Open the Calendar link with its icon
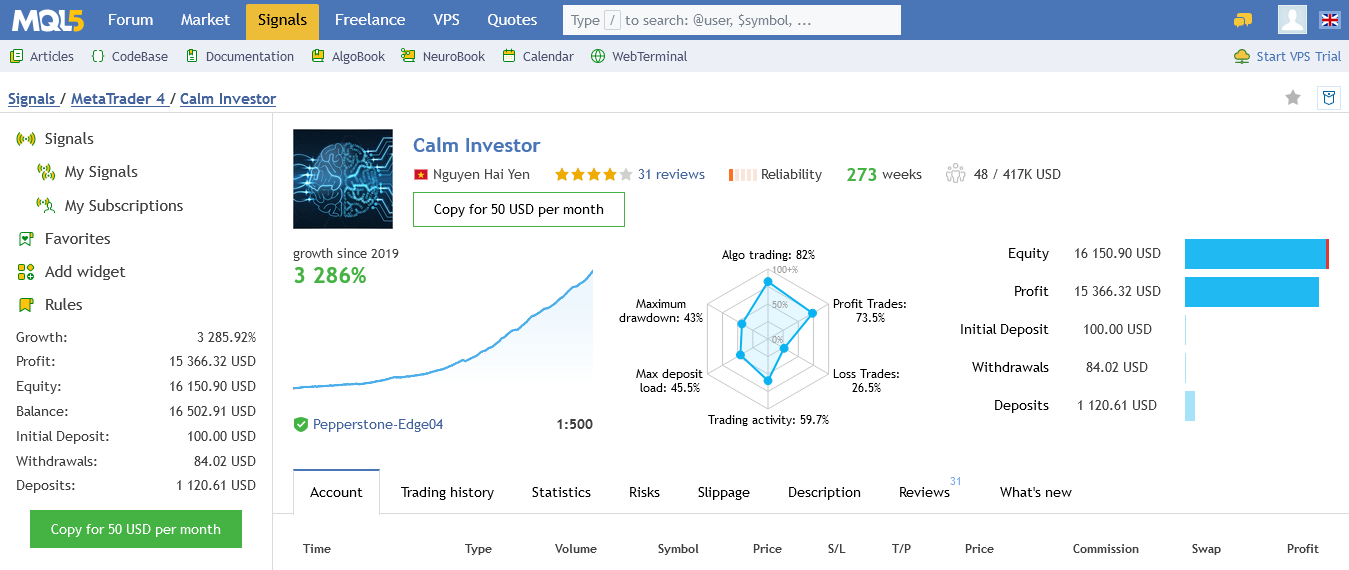The height and width of the screenshot is (570, 1349). pos(538,56)
